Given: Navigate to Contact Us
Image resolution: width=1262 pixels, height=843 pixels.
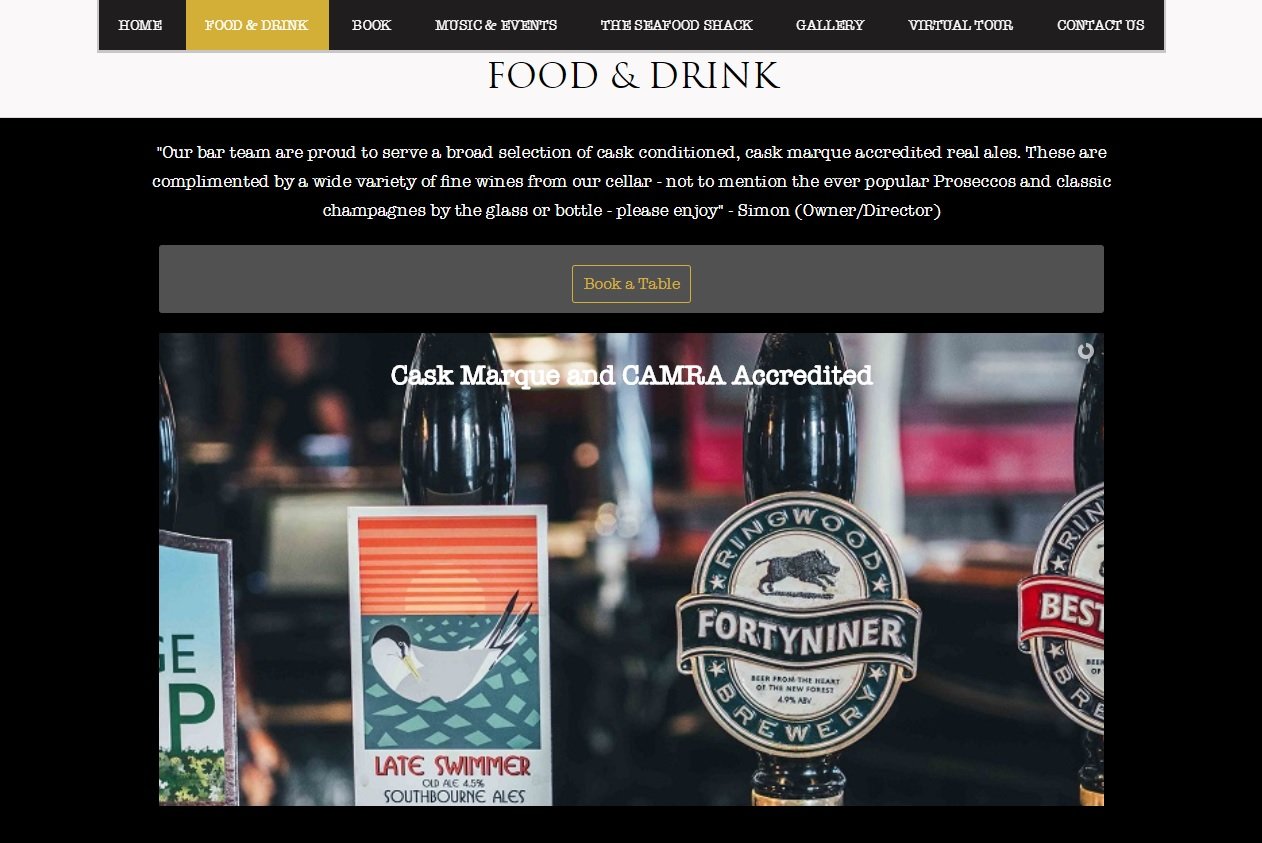Looking at the screenshot, I should pos(1101,25).
